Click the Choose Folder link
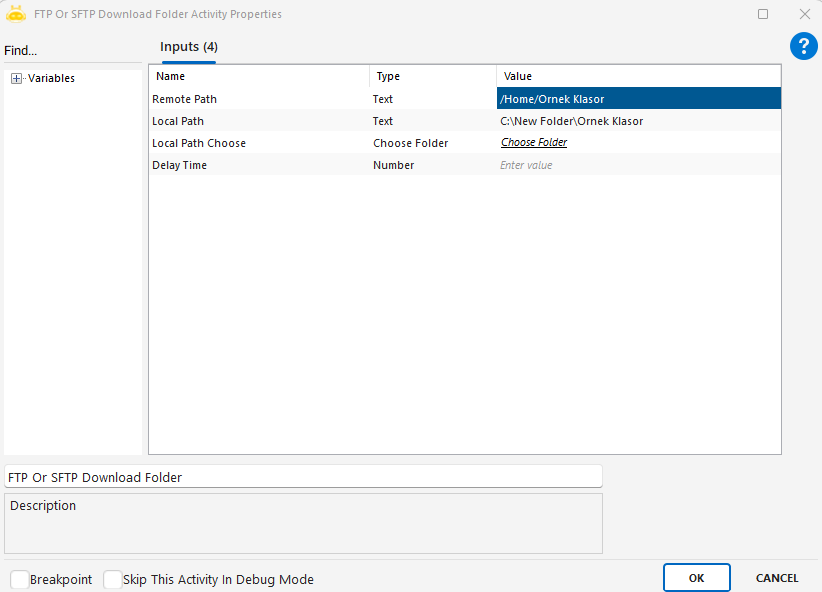Screen dimensions: 822x592 (x=534, y=143)
